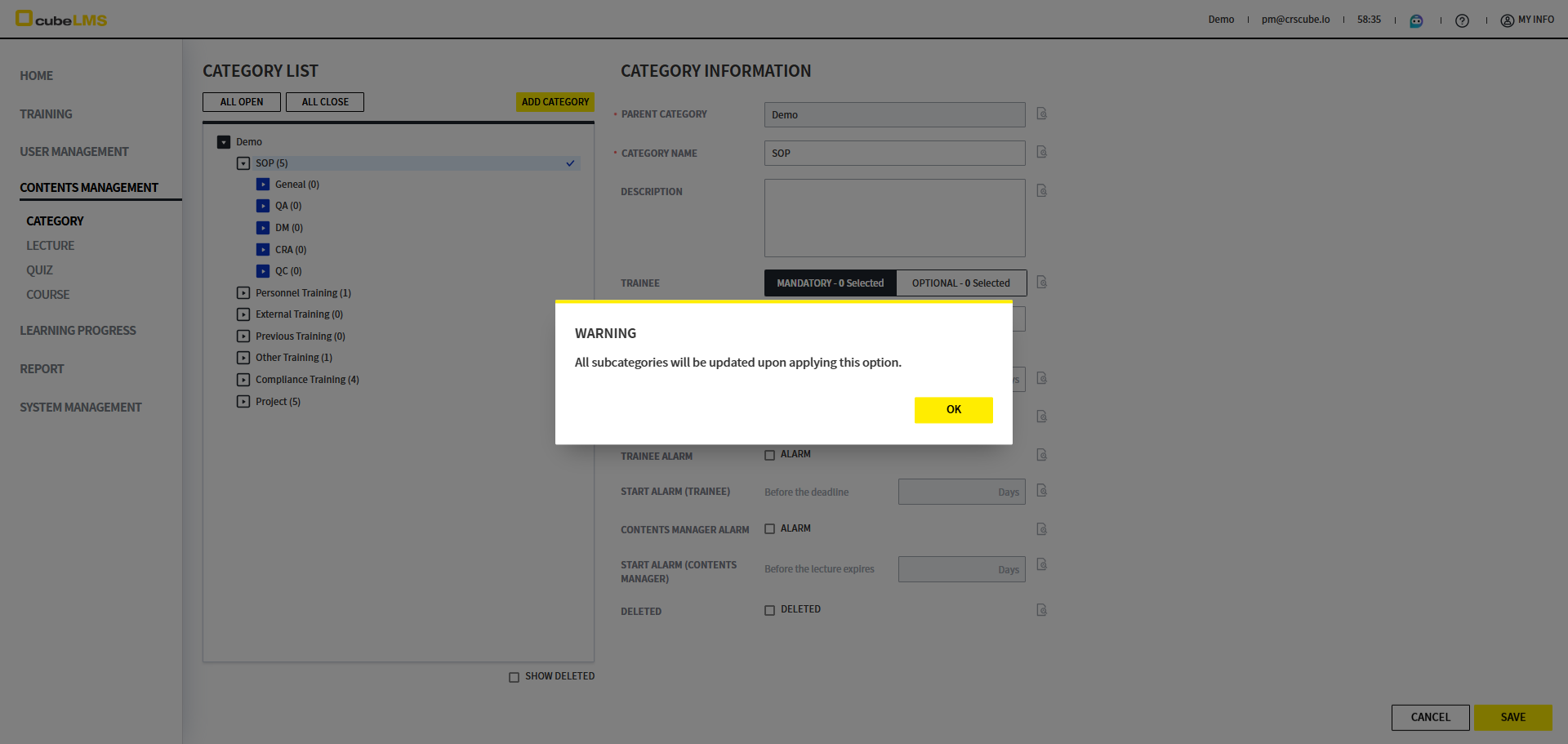Click the help question mark icon

(1462, 20)
